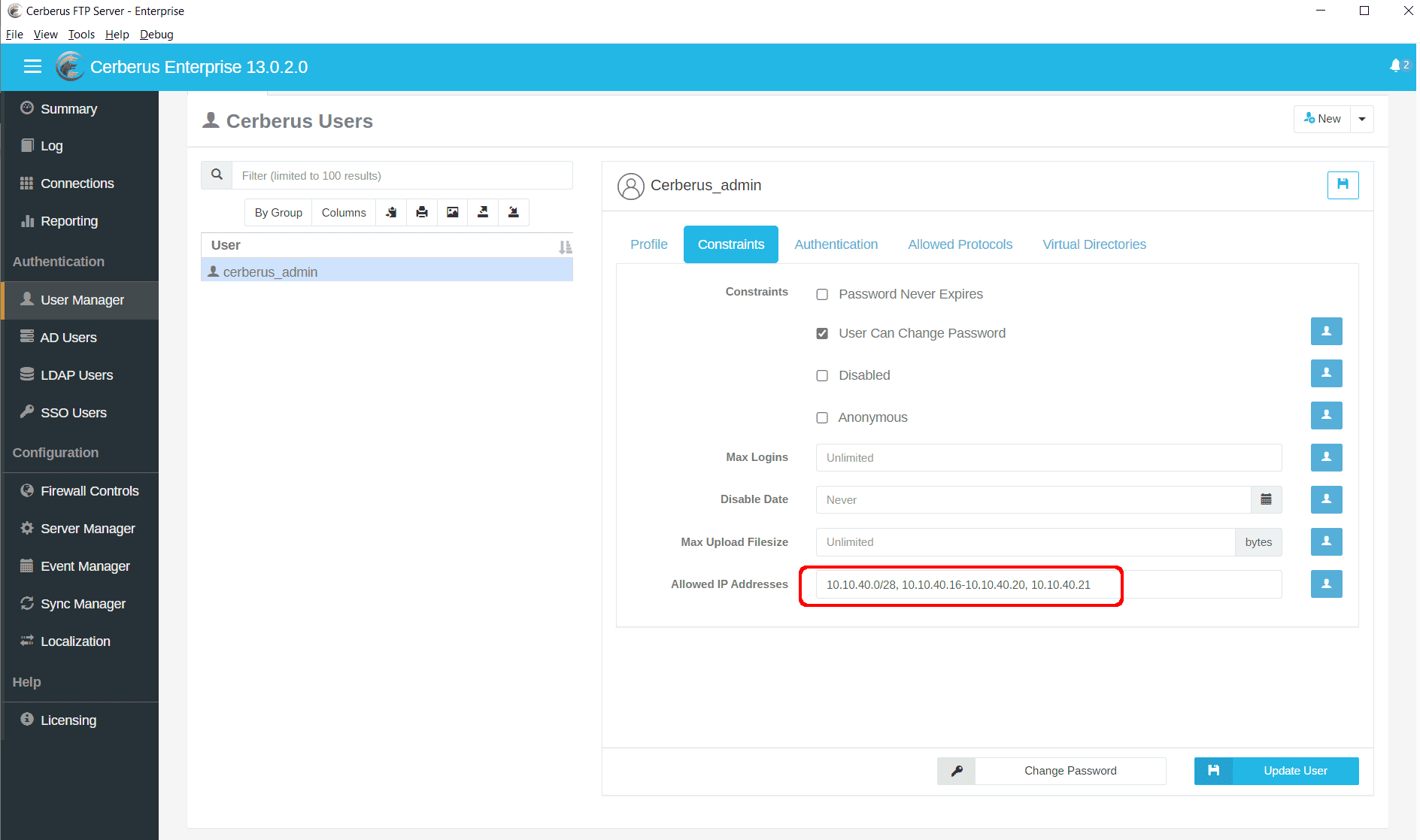Open the Disable Date calendar picker
This screenshot has width=1420, height=840.
tap(1266, 499)
